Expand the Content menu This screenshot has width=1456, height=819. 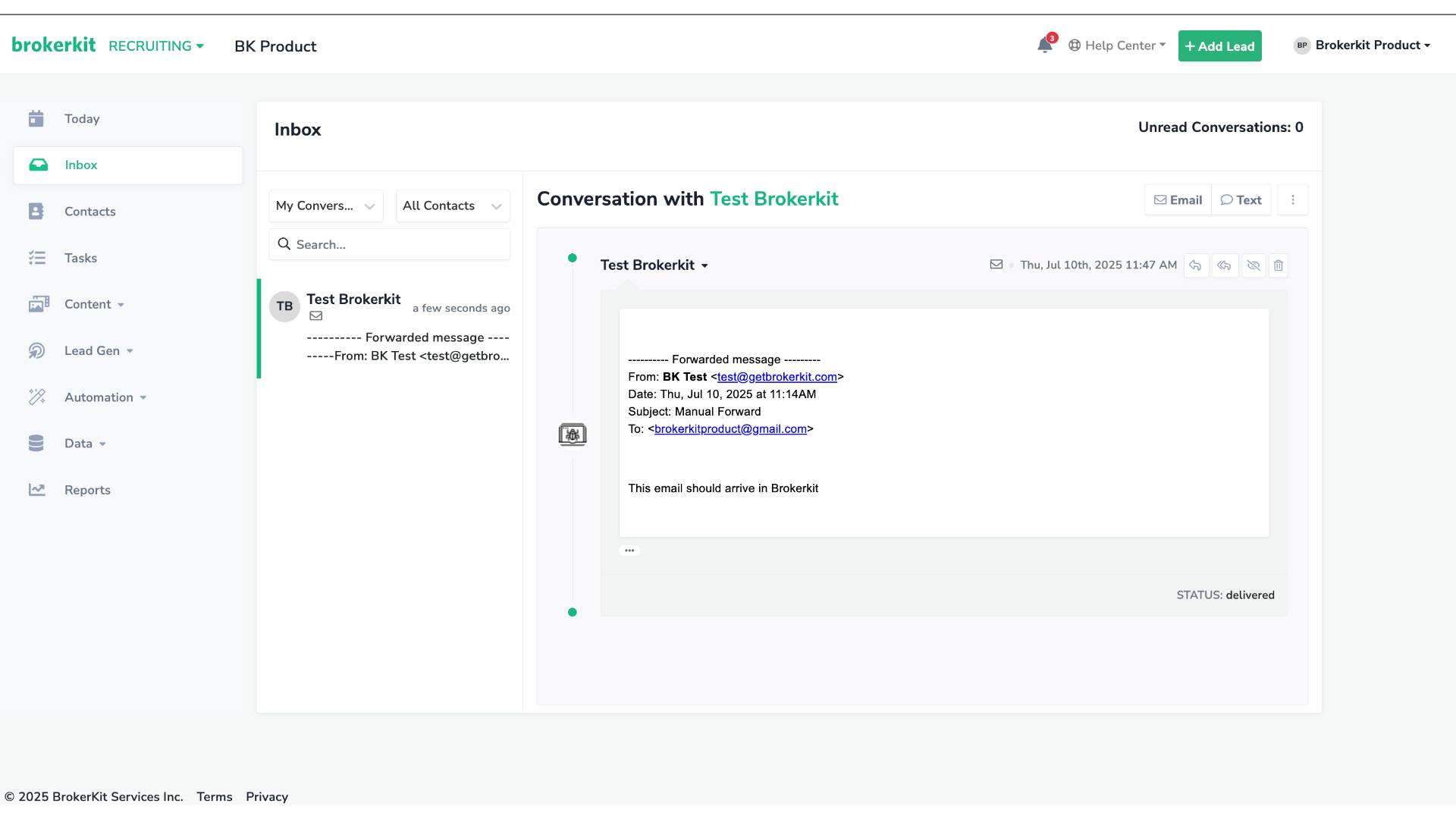[94, 304]
